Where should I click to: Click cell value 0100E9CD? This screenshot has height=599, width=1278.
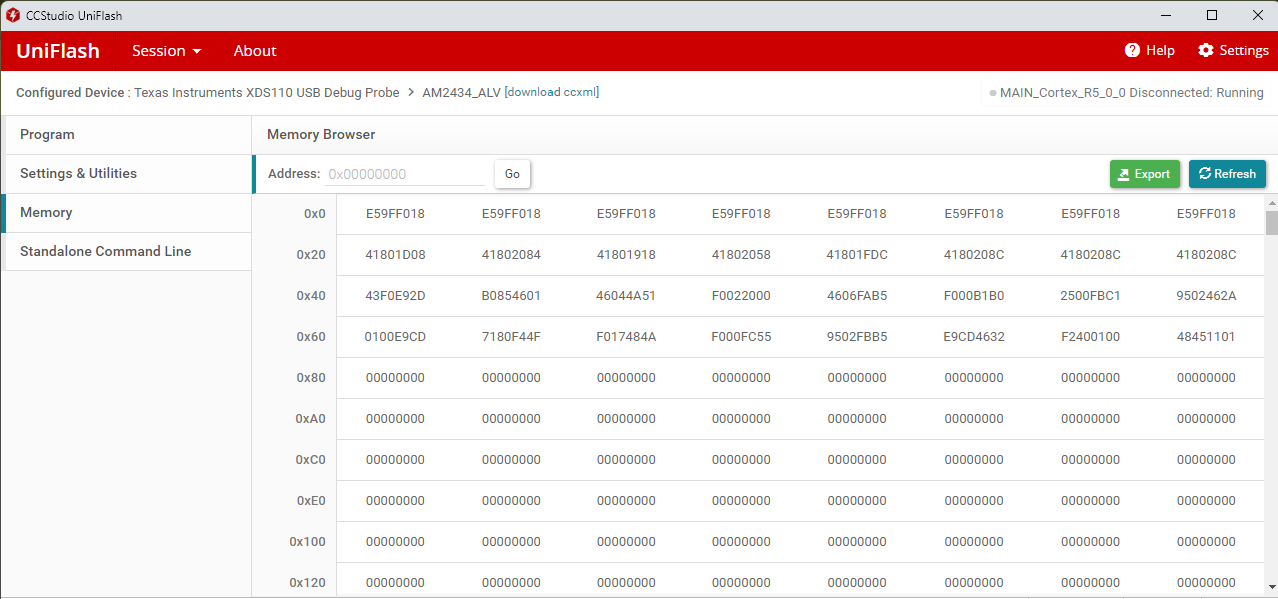coord(395,337)
